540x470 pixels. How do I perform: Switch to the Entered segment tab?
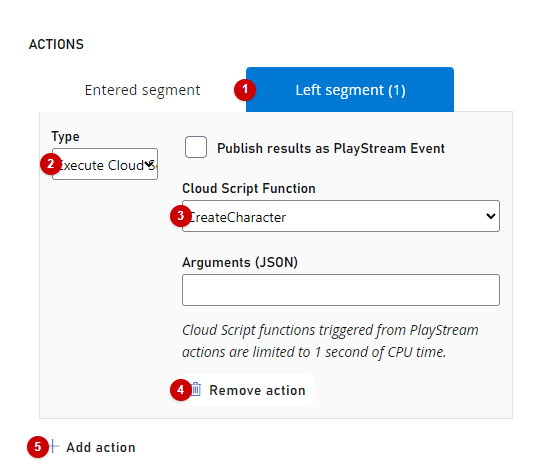coord(142,90)
